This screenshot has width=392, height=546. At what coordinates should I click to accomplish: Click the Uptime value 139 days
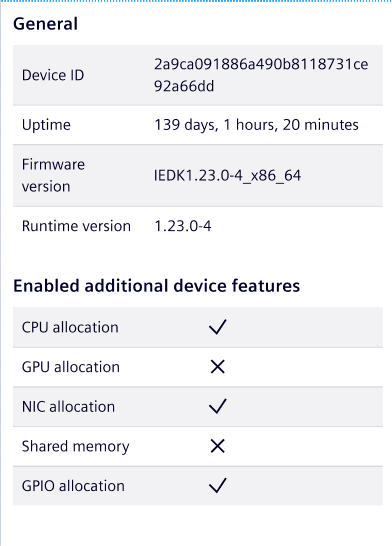click(256, 125)
